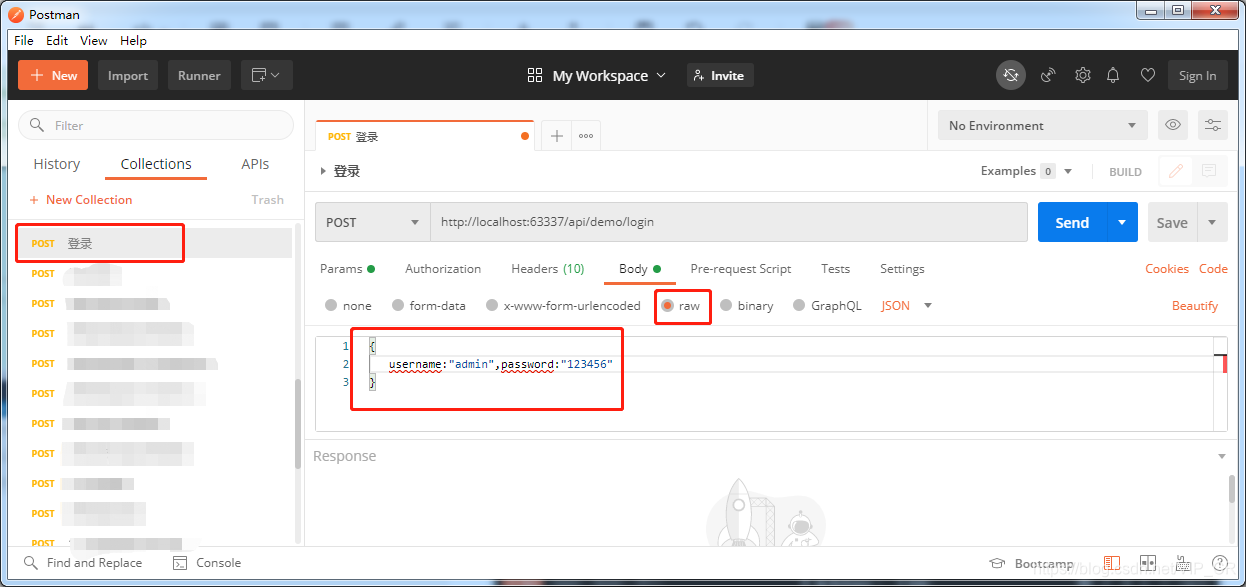Click the Postman logo in title bar
The width and height of the screenshot is (1246, 587).
(x=16, y=14)
